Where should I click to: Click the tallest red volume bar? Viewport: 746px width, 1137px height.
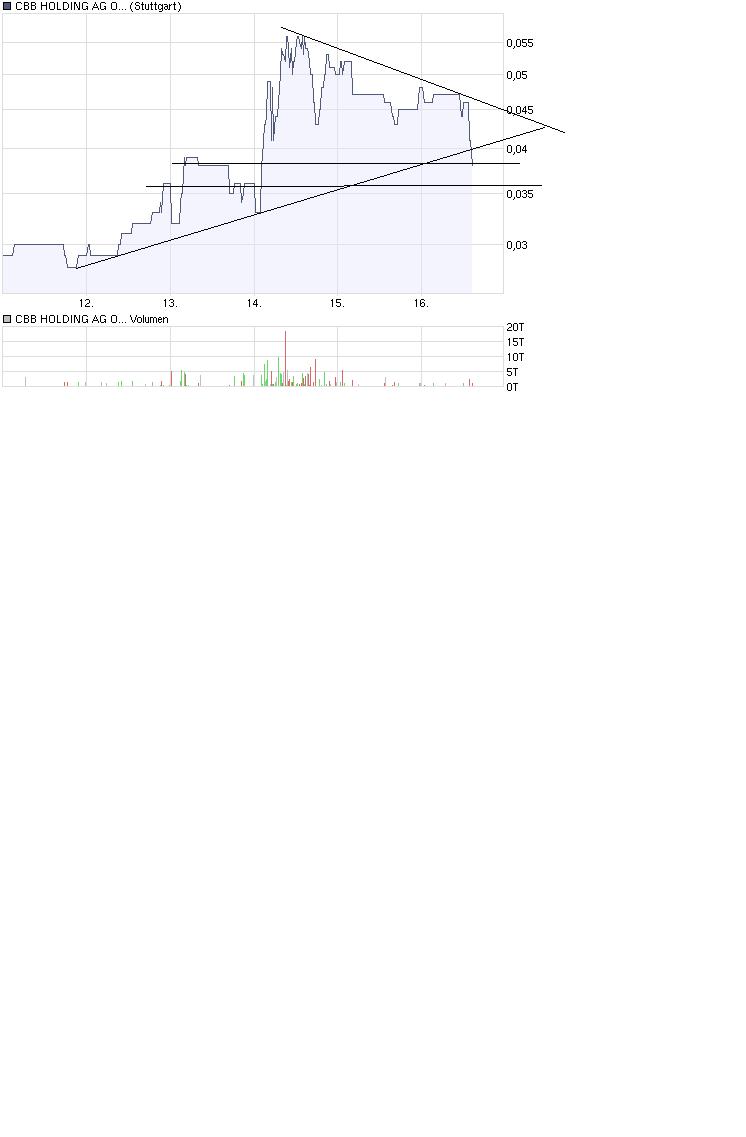pyautogui.click(x=285, y=358)
